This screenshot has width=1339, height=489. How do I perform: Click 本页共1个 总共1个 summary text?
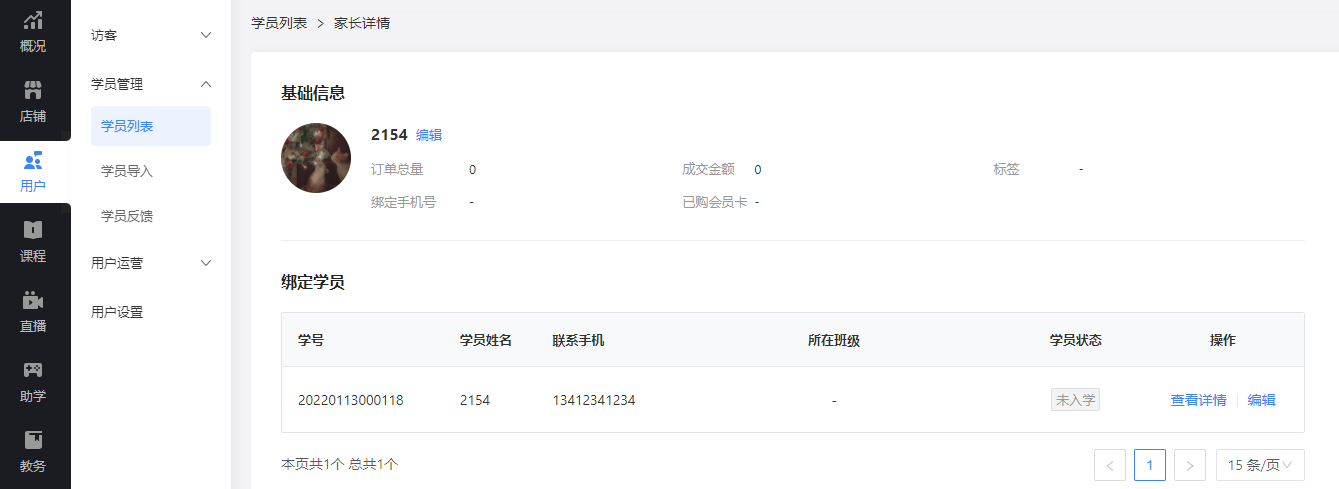(340, 464)
